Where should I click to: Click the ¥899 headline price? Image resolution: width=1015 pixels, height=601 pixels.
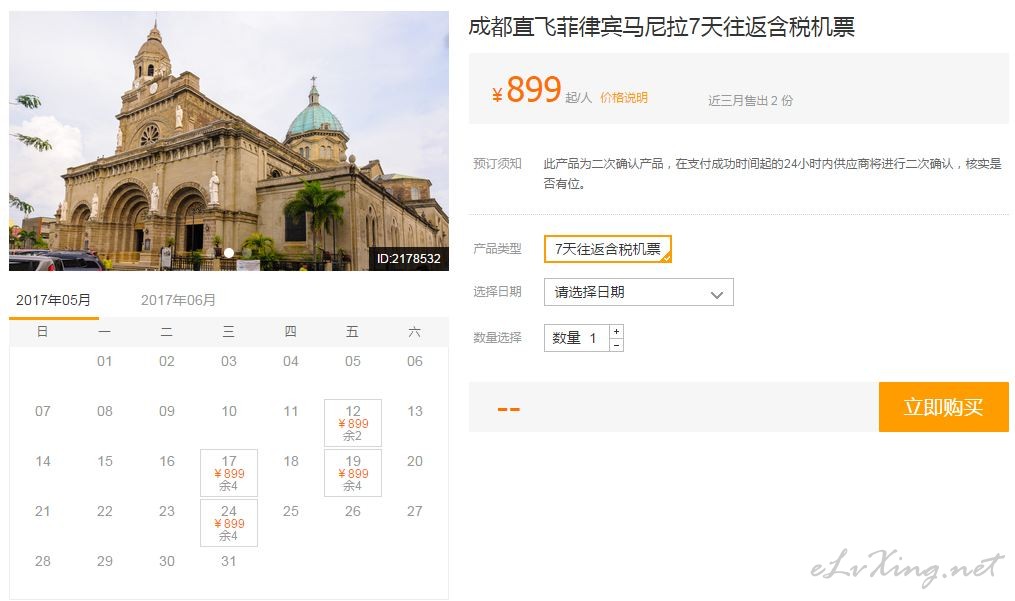526,89
